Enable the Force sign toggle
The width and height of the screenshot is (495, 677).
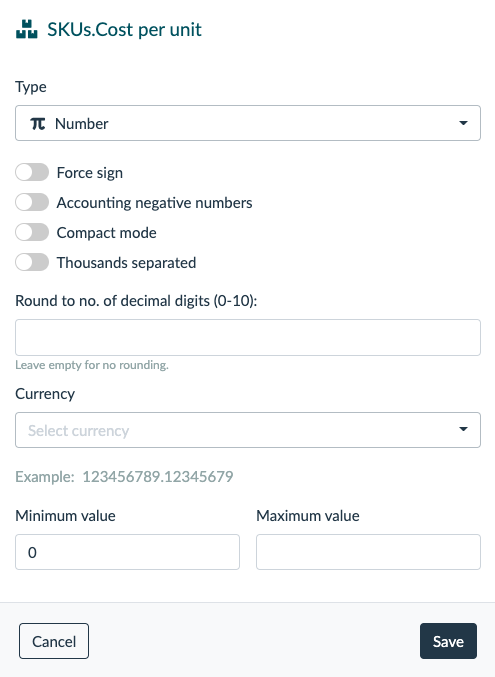(x=32, y=172)
